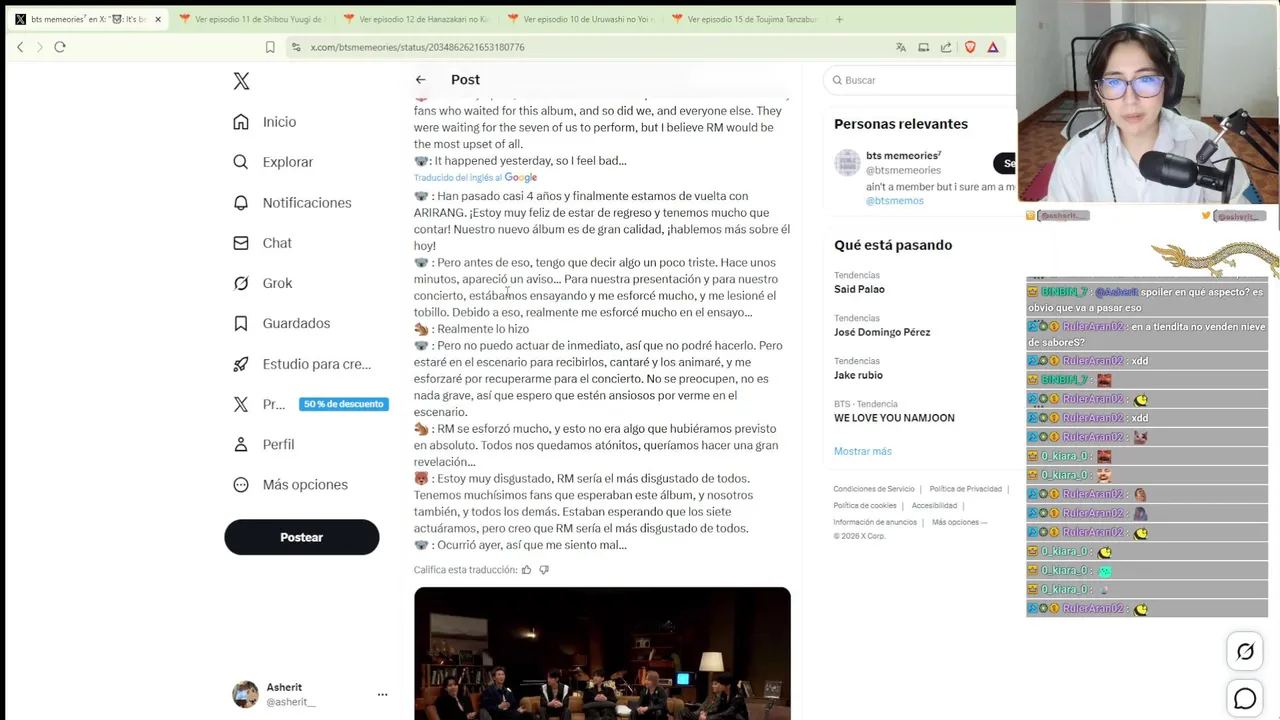Switch to Toujima Tanzaburou episodio 15 tab

click(745, 19)
